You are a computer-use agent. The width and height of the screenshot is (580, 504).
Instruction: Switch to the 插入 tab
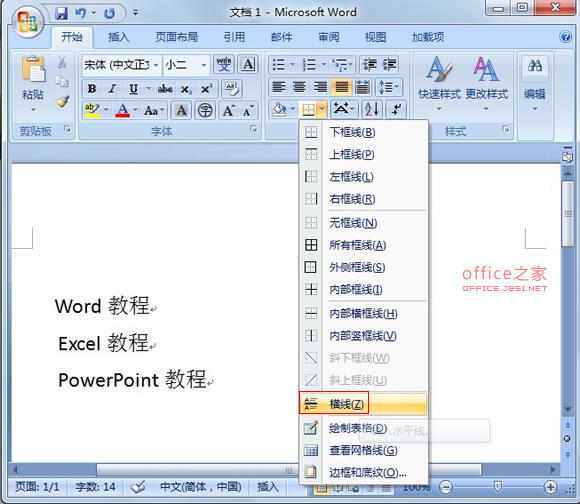pyautogui.click(x=118, y=37)
